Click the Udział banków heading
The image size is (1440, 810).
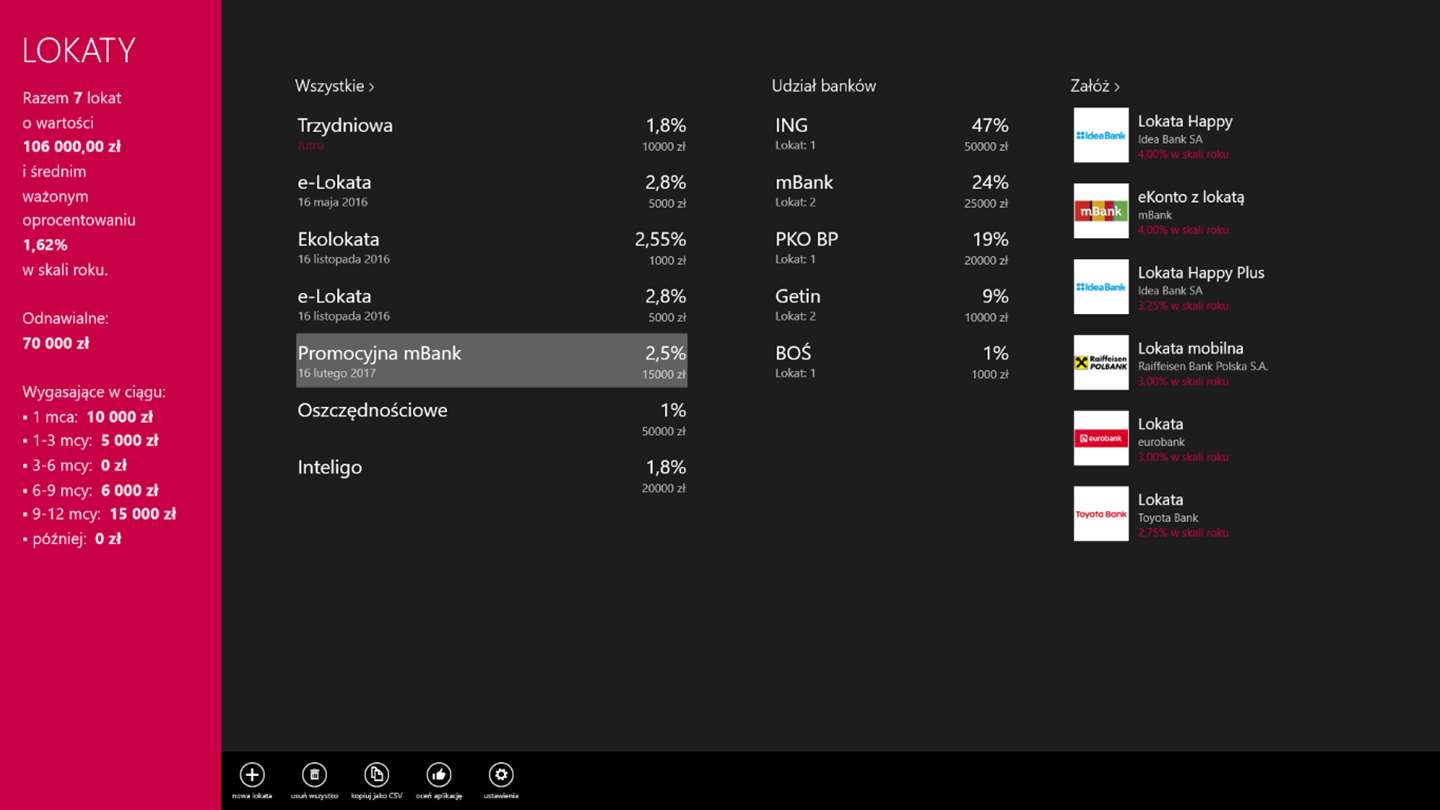[x=824, y=86]
